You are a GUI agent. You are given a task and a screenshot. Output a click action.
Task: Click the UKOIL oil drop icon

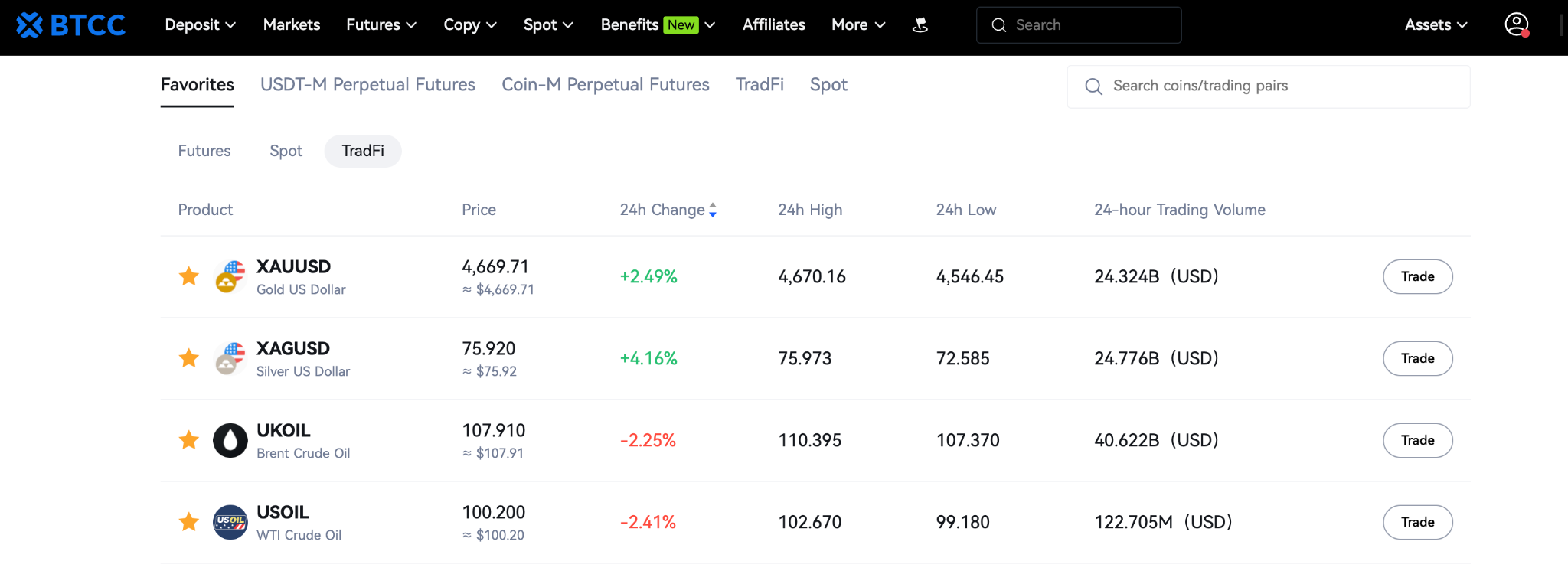click(230, 440)
